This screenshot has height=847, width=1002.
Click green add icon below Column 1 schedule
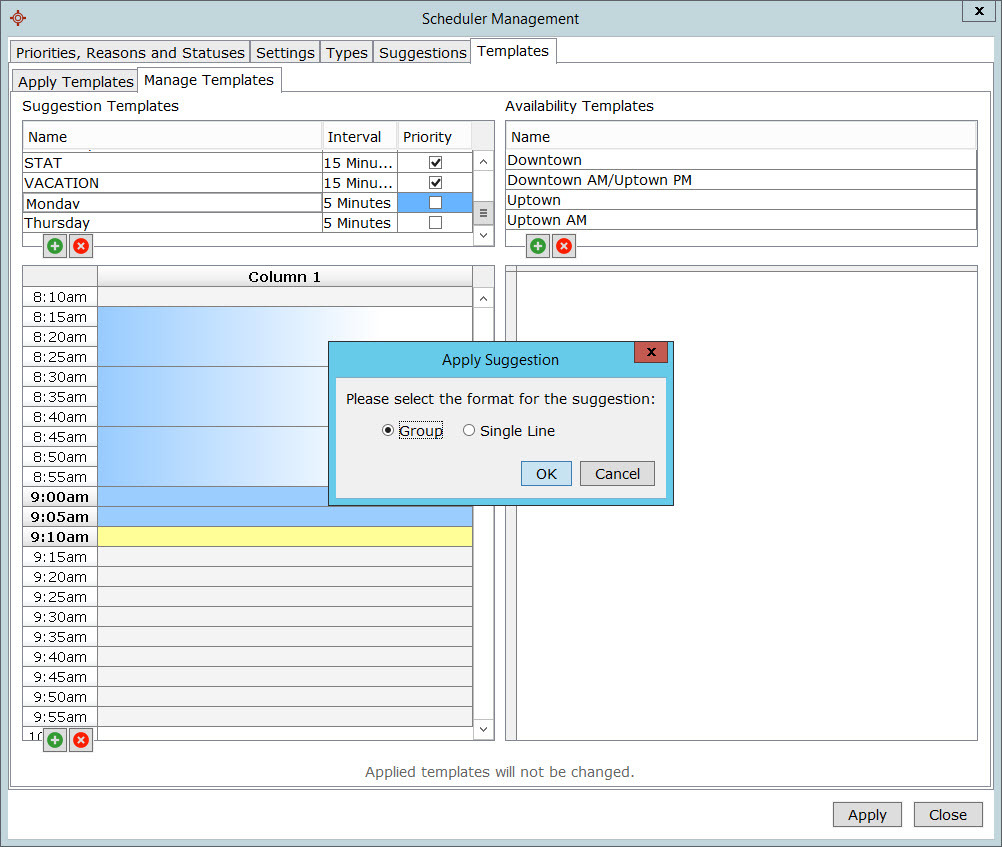[55, 740]
